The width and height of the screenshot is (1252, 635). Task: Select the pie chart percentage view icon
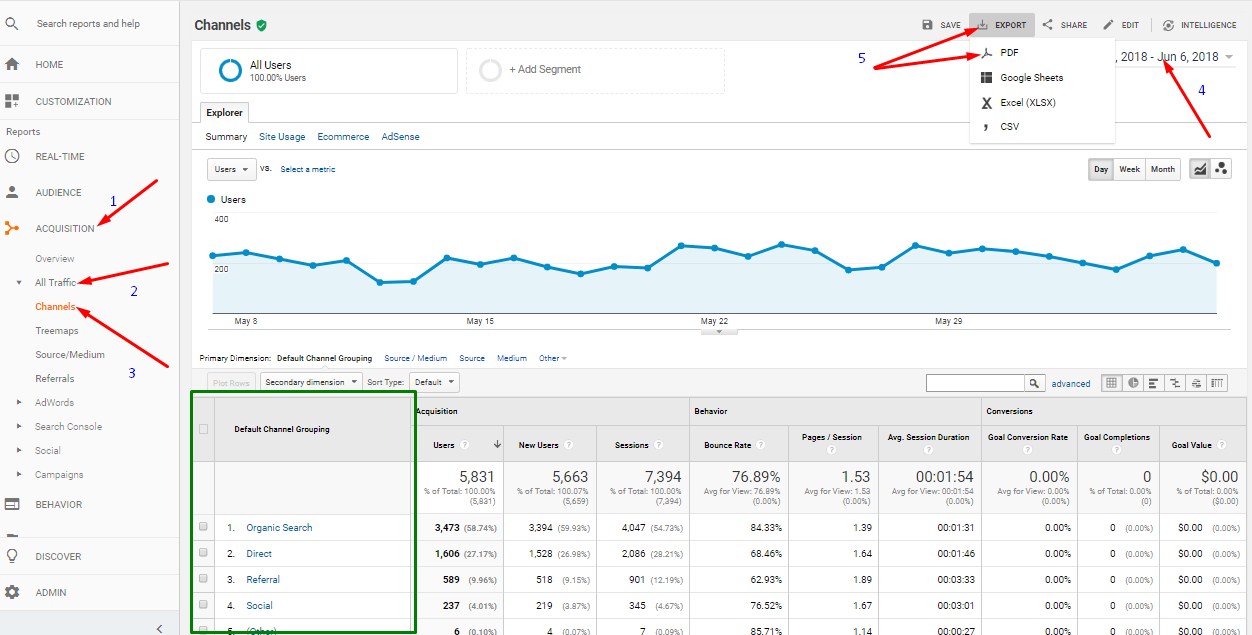pyautogui.click(x=1133, y=383)
